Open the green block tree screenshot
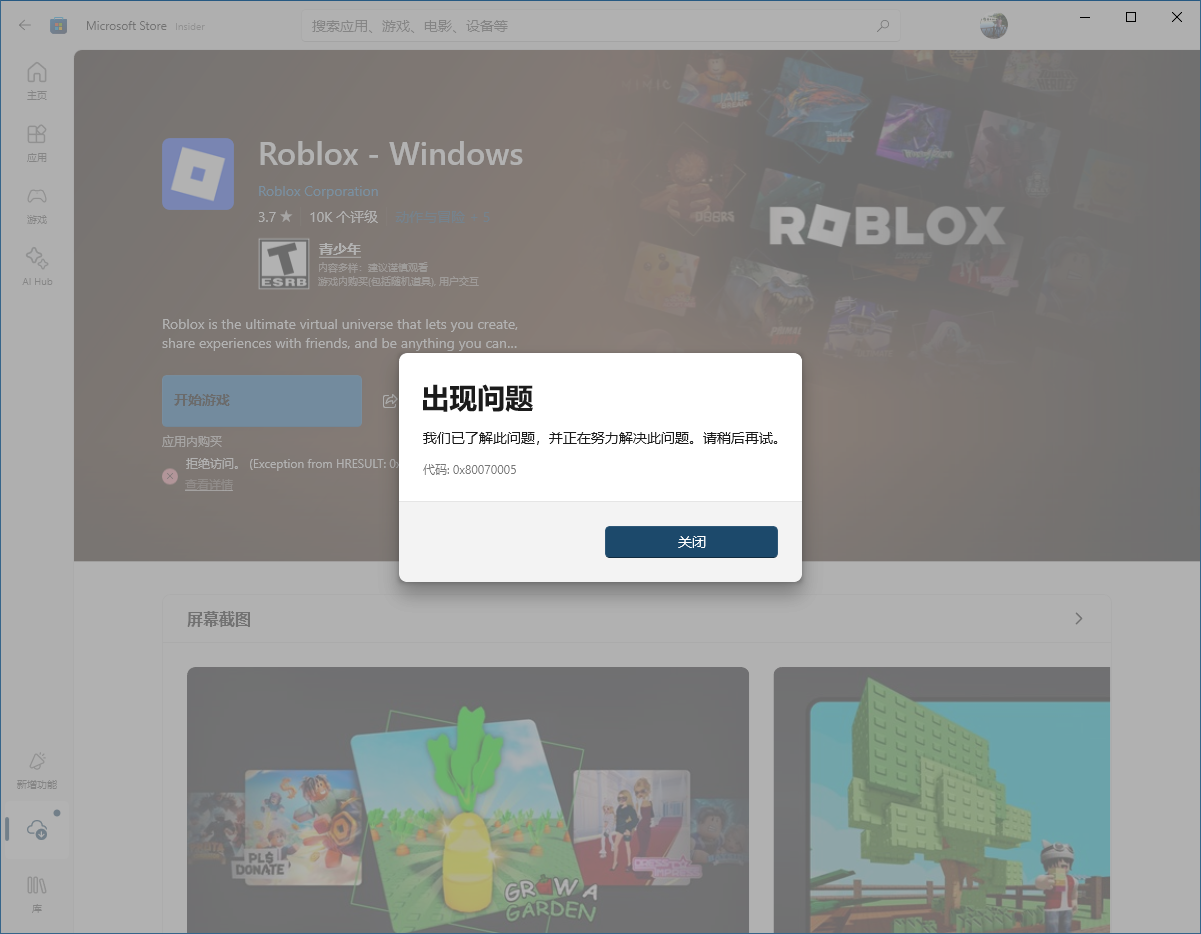 pyautogui.click(x=942, y=800)
